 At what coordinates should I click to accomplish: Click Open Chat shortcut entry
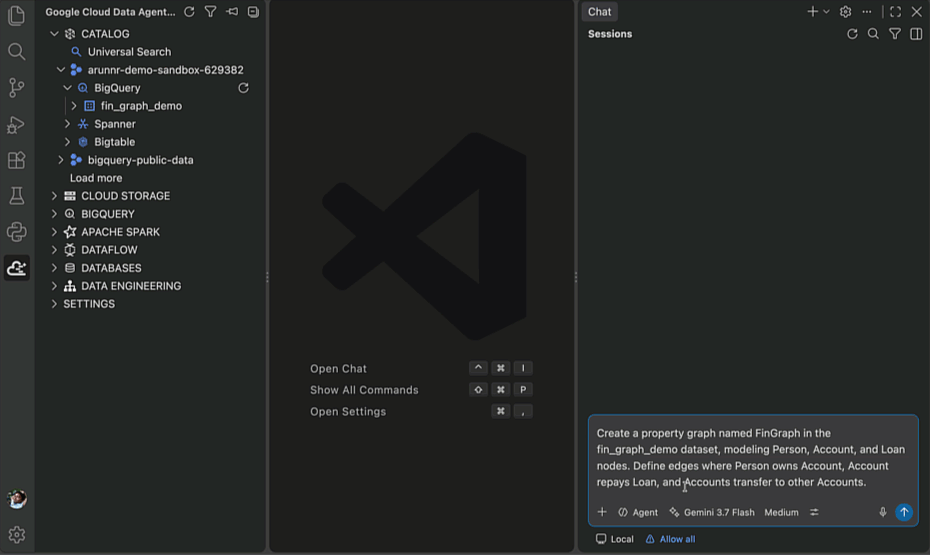pyautogui.click(x=338, y=369)
